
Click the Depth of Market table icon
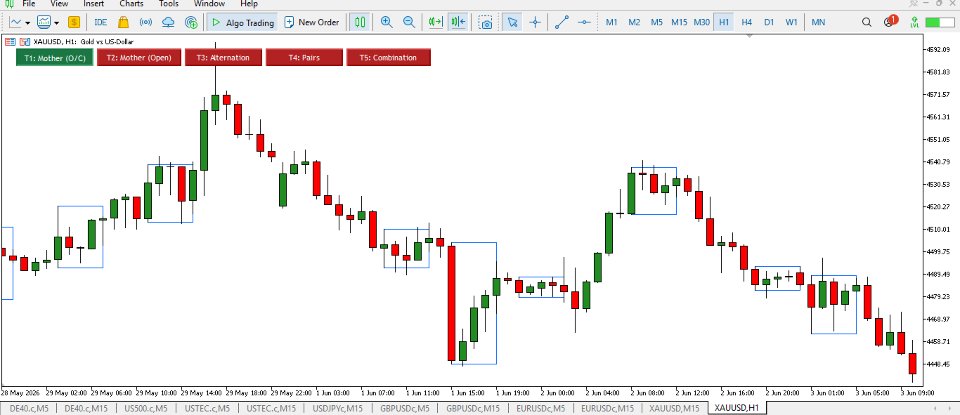click(x=10, y=42)
